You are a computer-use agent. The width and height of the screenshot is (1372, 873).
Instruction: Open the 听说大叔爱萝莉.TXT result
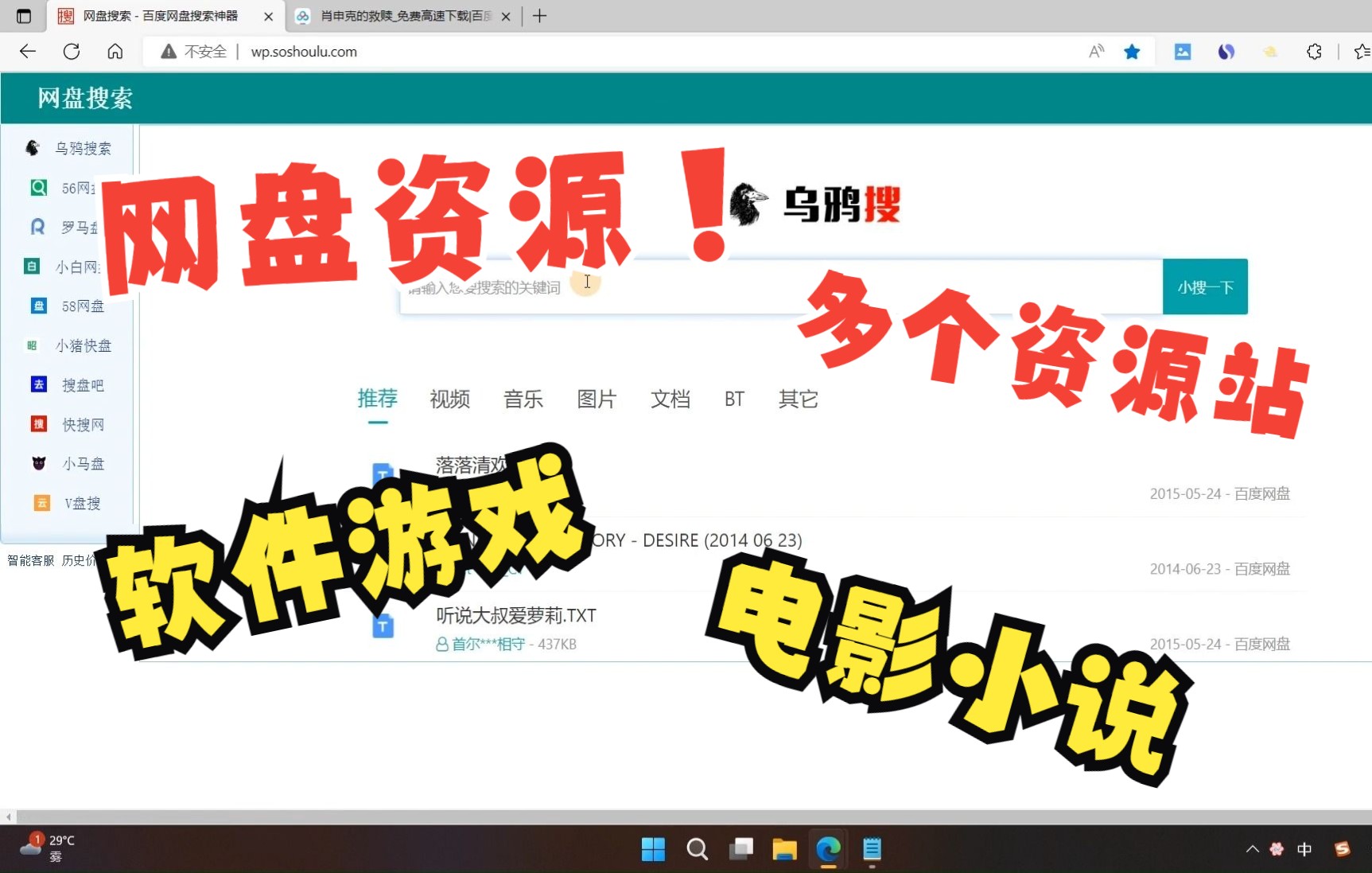click(x=516, y=615)
